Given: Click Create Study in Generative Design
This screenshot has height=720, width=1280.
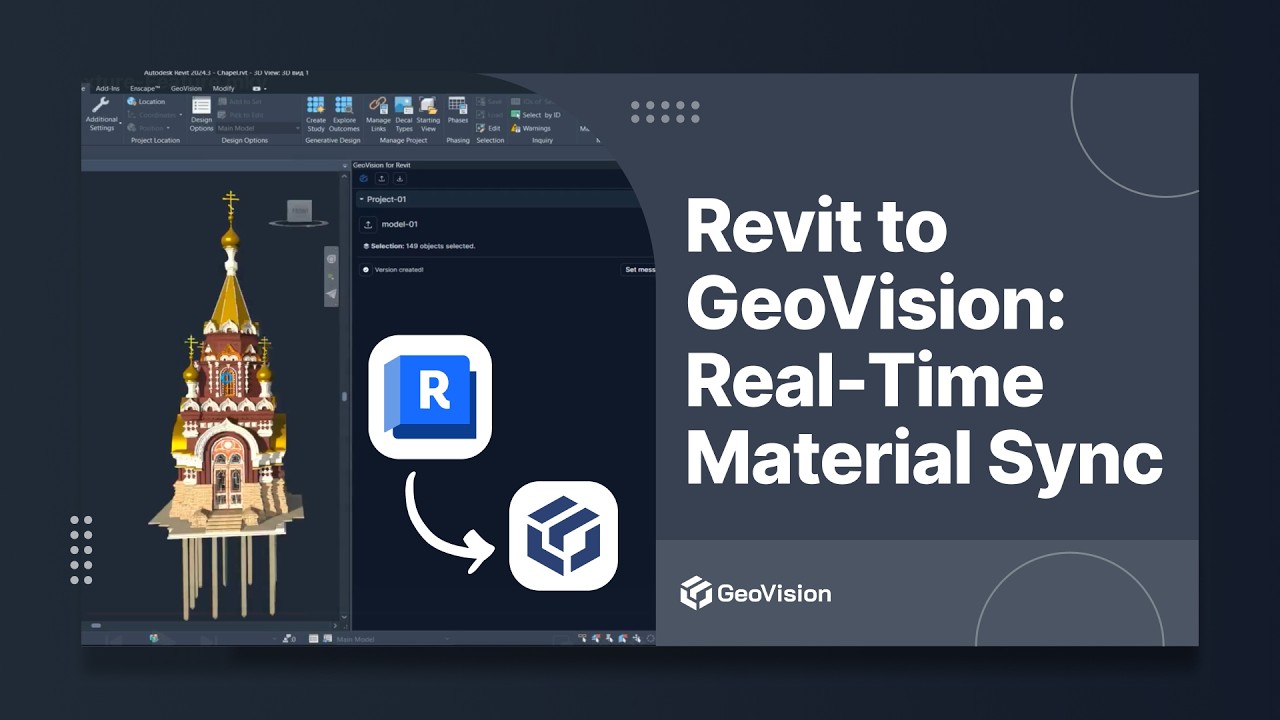Looking at the screenshot, I should pos(316,114).
